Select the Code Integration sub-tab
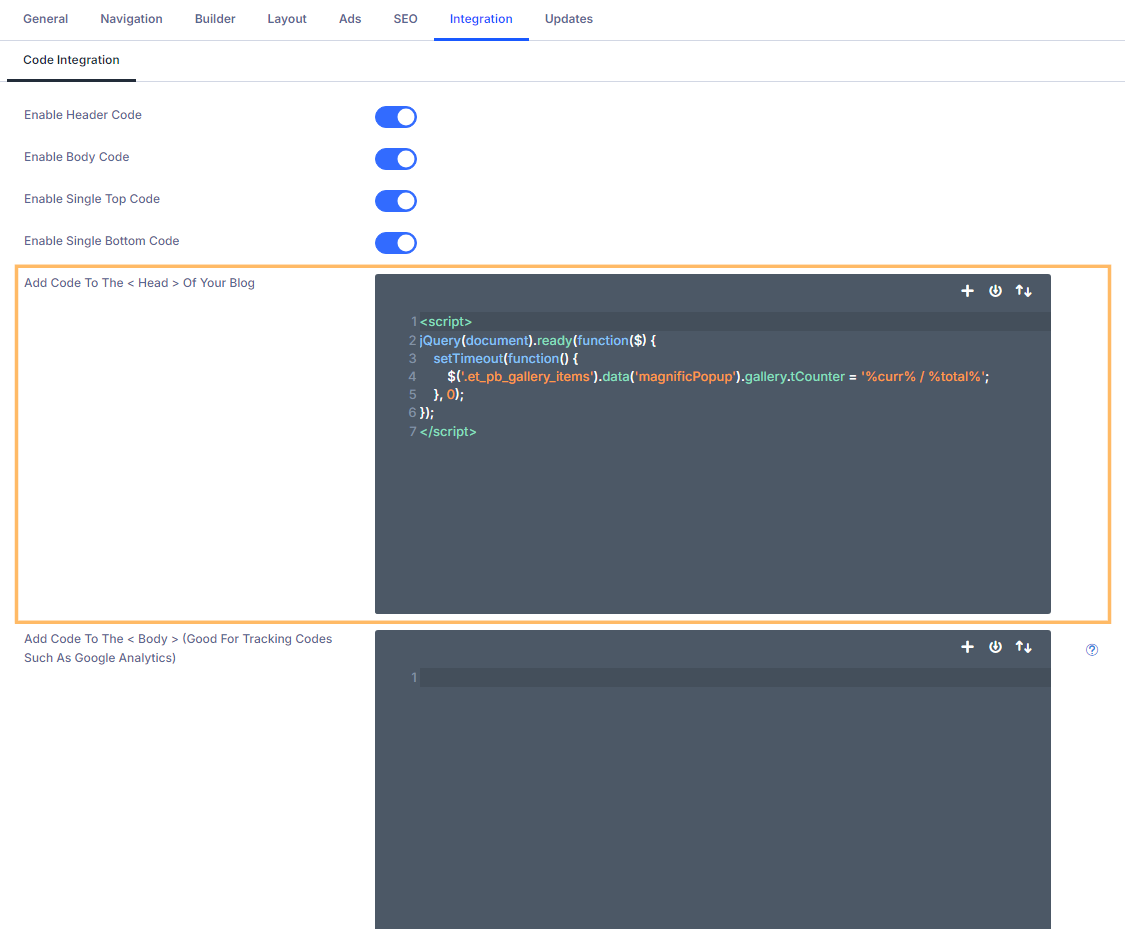This screenshot has height=929, width=1125. tap(71, 60)
